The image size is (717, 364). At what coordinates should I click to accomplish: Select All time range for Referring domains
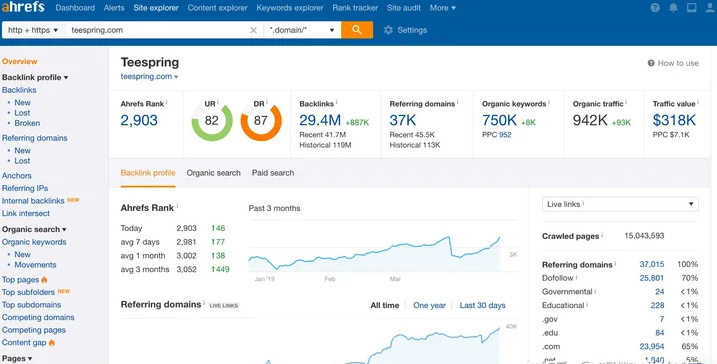(x=385, y=305)
